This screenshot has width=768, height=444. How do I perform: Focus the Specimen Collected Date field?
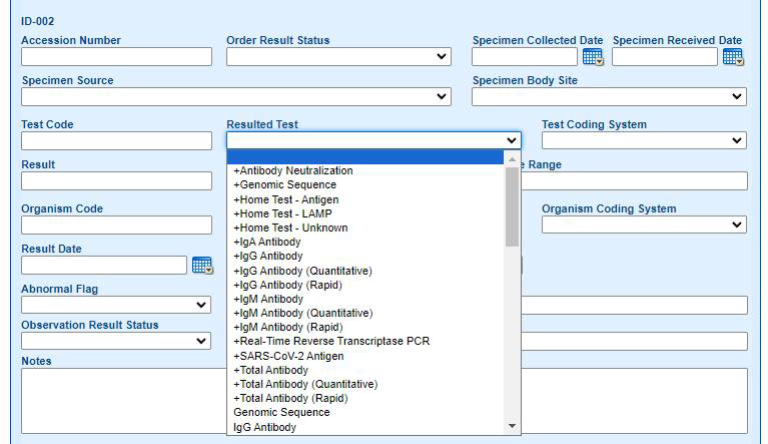[525, 56]
